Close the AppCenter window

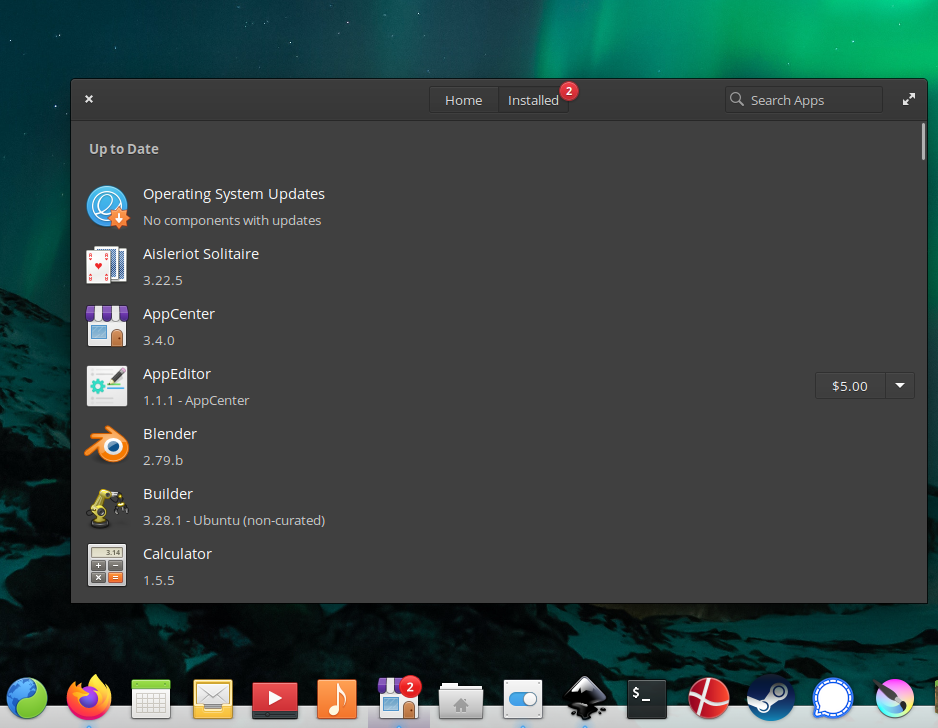tap(89, 99)
